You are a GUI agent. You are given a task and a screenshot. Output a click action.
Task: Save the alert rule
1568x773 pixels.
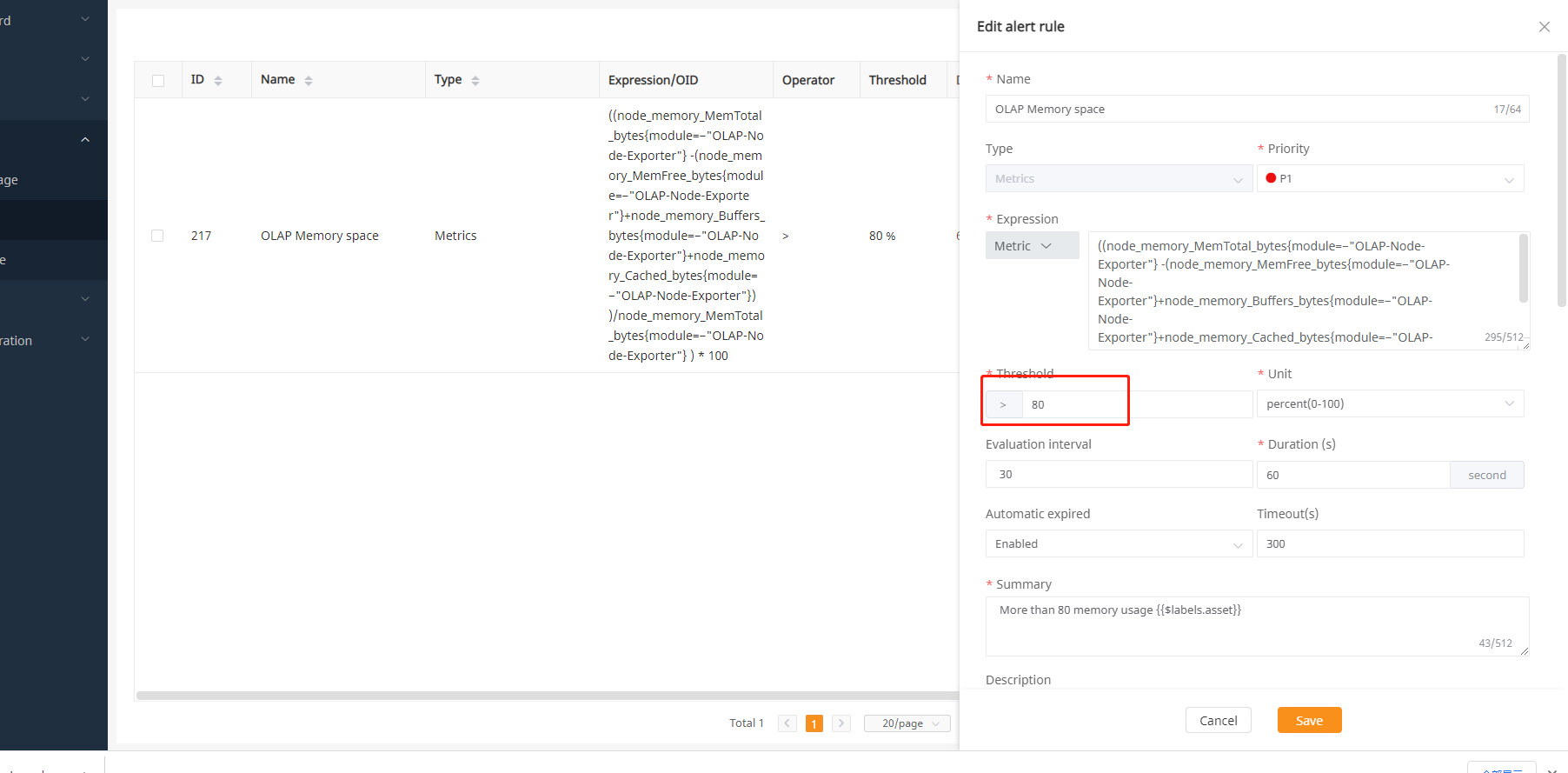click(x=1309, y=720)
